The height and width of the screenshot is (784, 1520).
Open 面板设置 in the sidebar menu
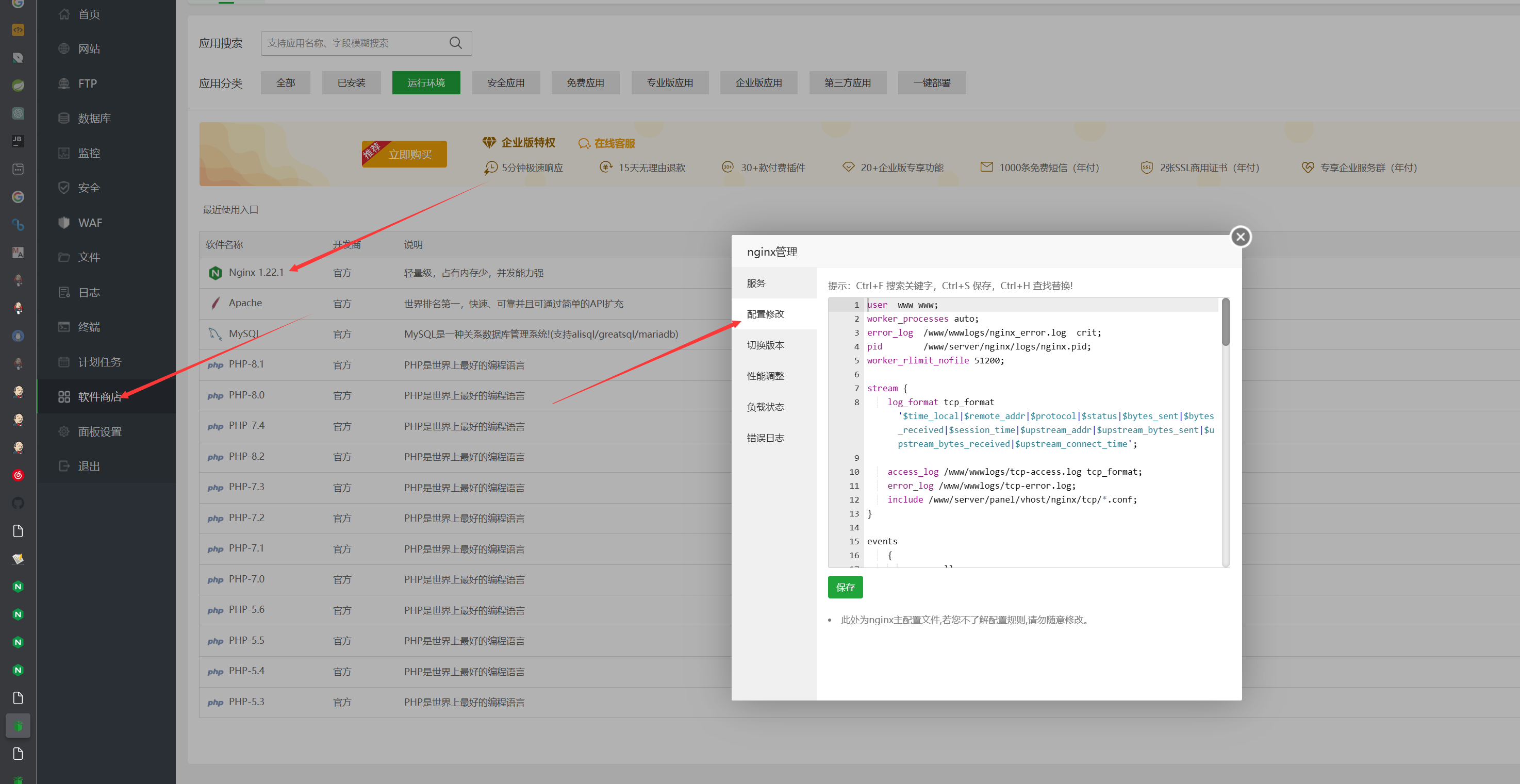point(100,432)
